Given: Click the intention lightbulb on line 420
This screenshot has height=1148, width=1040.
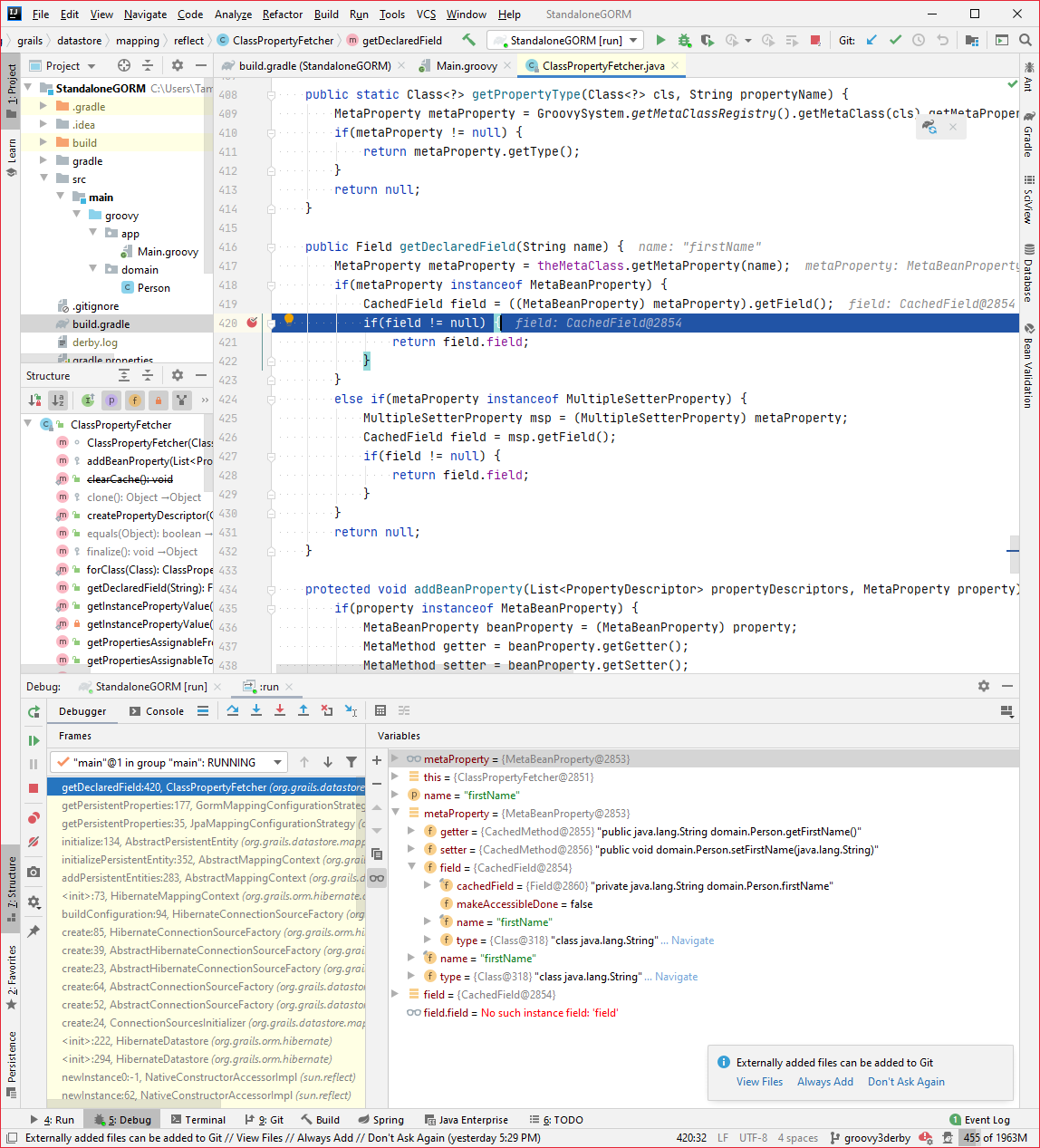Looking at the screenshot, I should tap(289, 319).
